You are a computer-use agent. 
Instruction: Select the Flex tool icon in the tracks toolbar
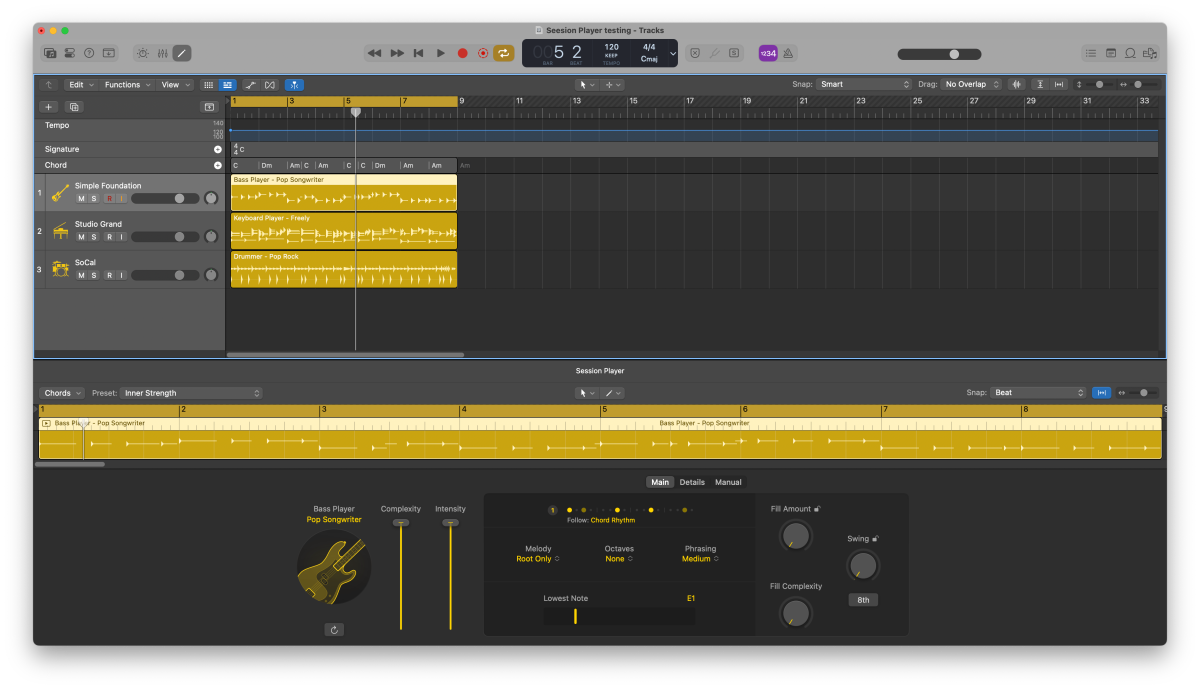[294, 85]
